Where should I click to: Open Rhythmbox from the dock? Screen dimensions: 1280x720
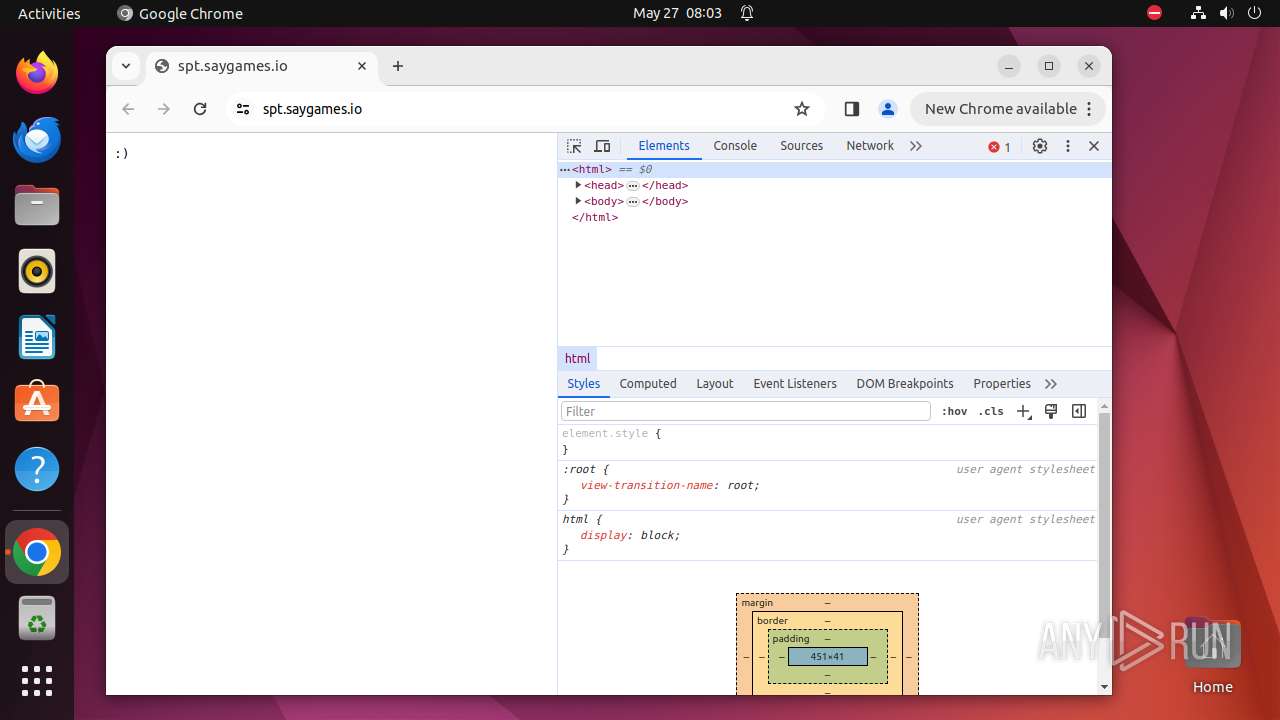coord(37,271)
